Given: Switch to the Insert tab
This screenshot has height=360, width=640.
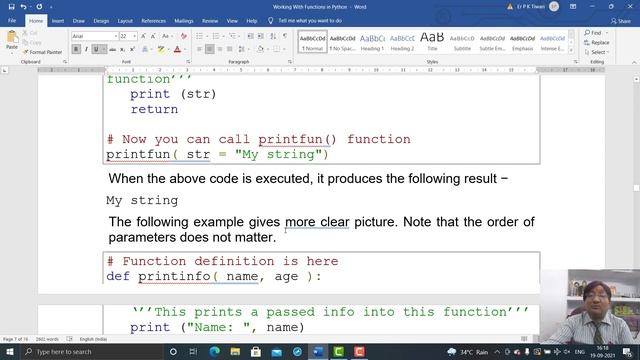Looking at the screenshot, I should click(58, 21).
